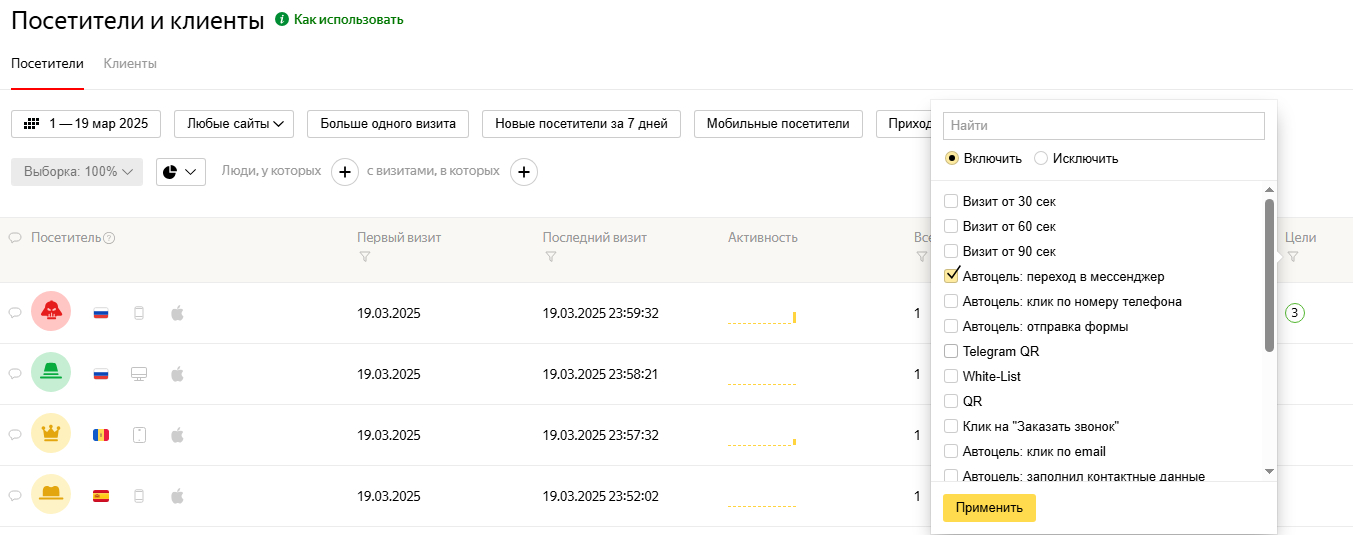
Task: Add a condition after Люди, у которых
Action: 344,172
